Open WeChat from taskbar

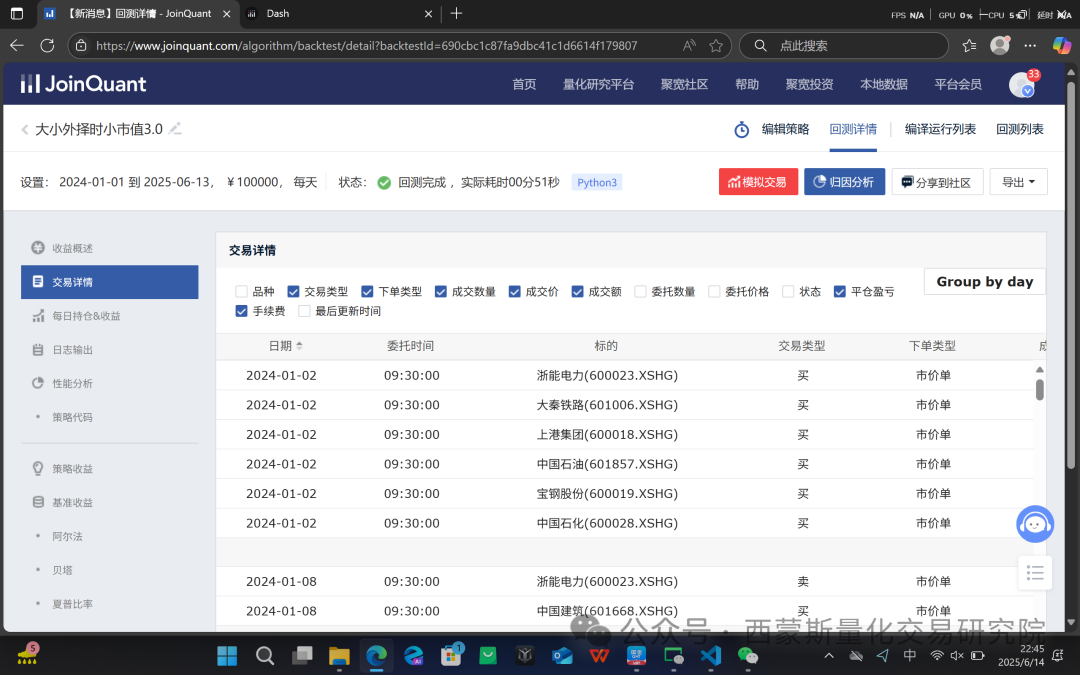tap(748, 655)
